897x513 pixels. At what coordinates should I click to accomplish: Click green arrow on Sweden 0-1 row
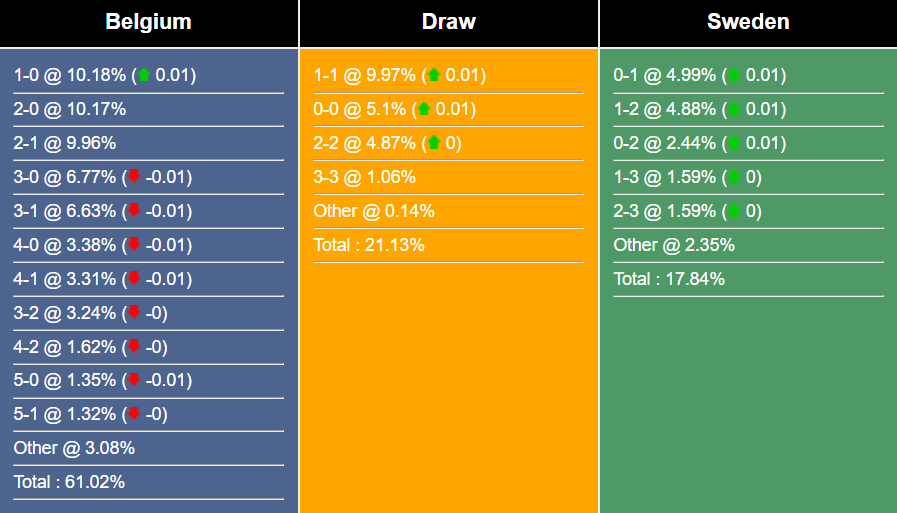735,75
